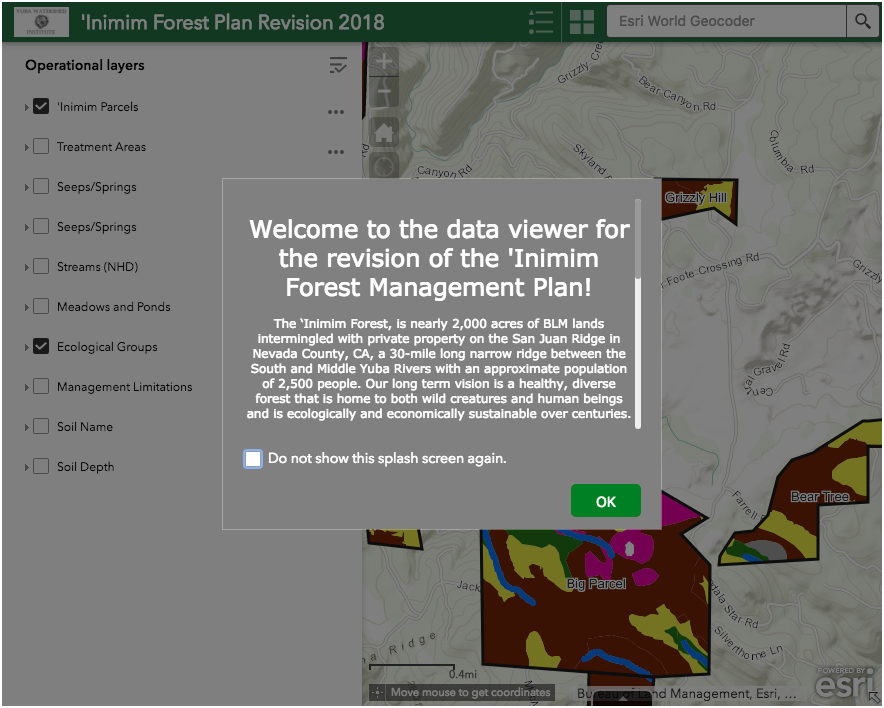Click the magnifier search button
This screenshot has width=884, height=708.
861,21
